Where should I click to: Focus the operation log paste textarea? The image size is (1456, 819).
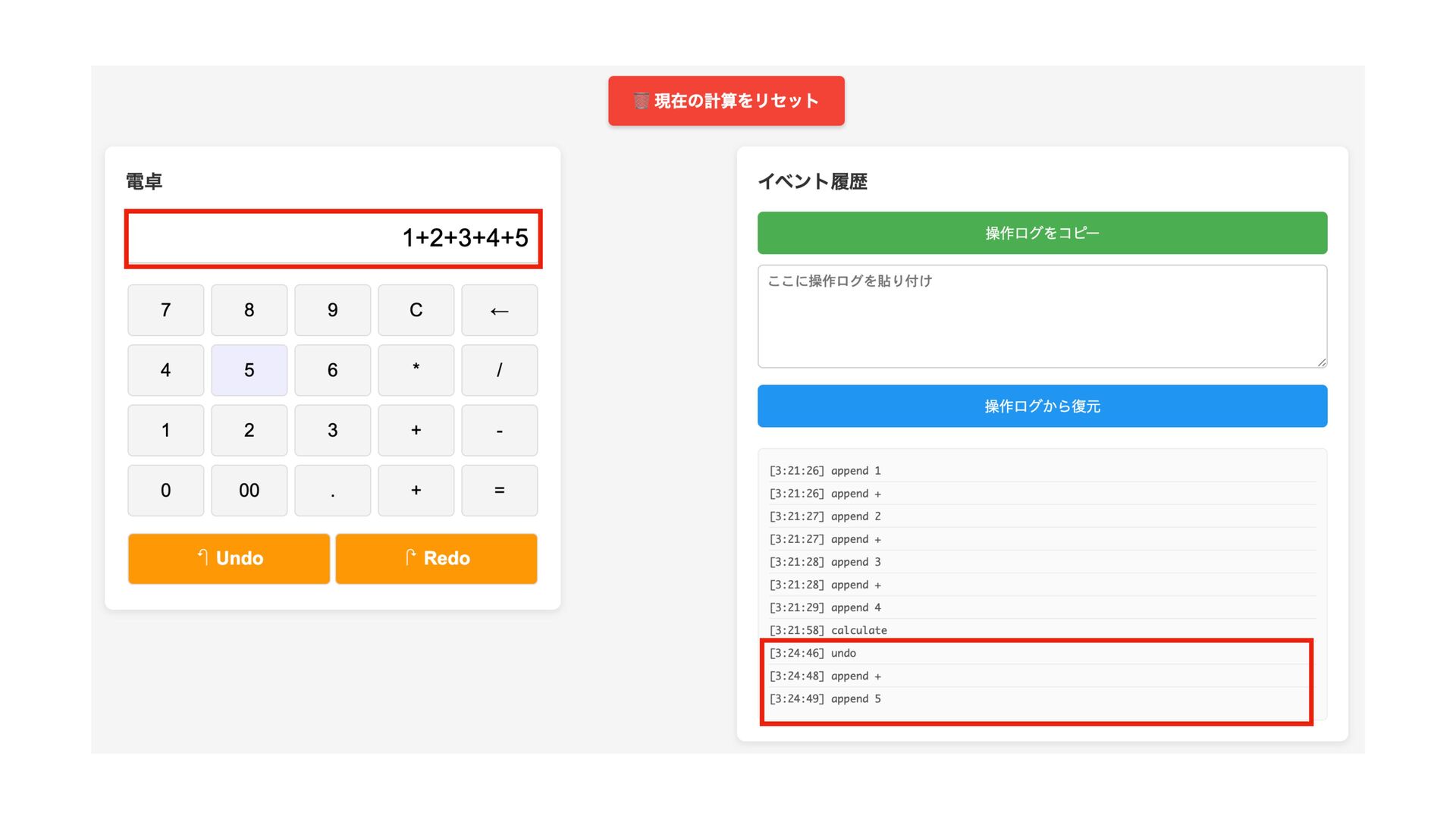click(1042, 316)
